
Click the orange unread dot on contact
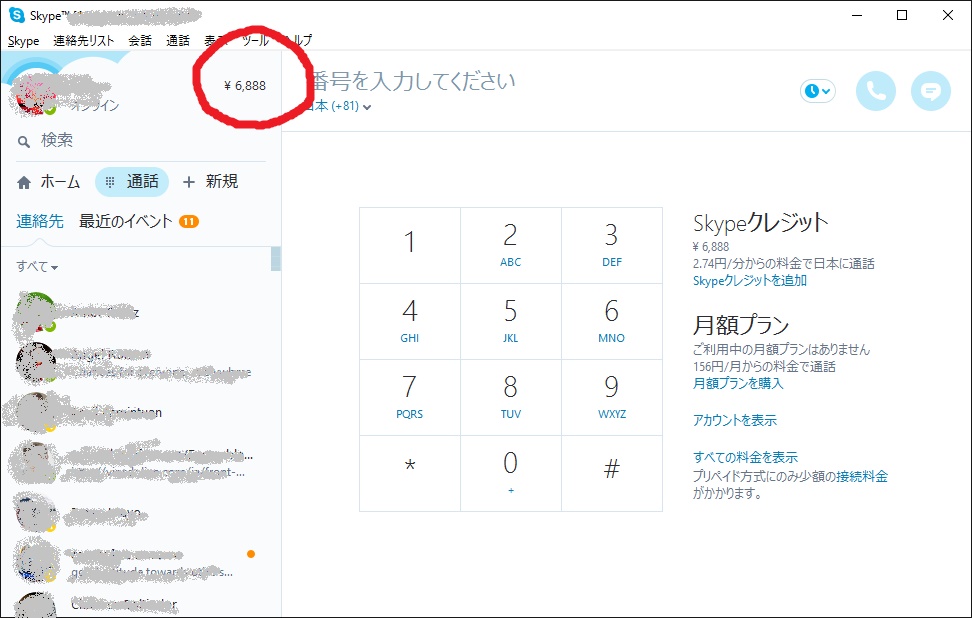[x=250, y=554]
